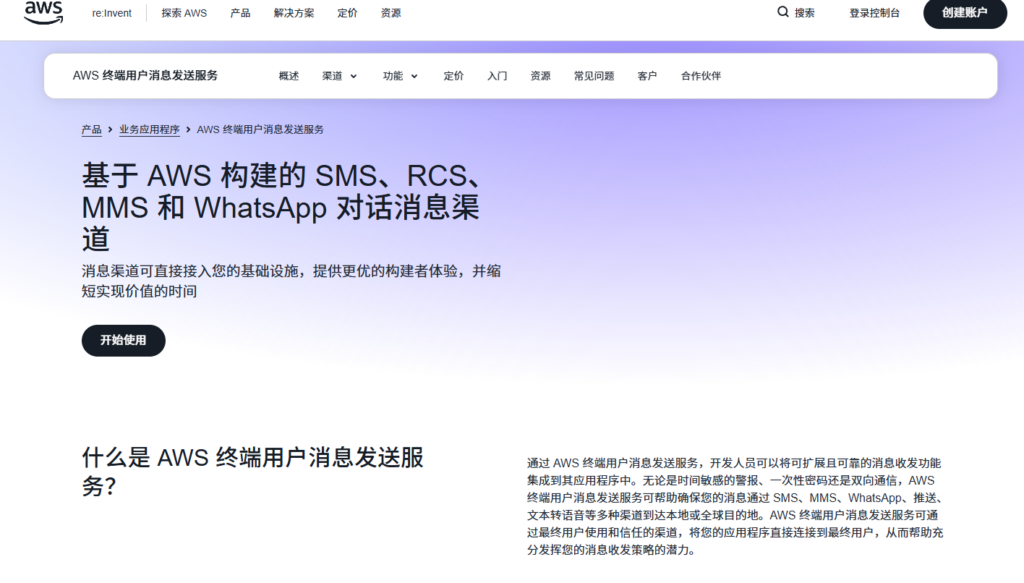Click breadcrumb text AWS 终端用户消息发送服务
This screenshot has width=1024, height=583.
(x=260, y=129)
